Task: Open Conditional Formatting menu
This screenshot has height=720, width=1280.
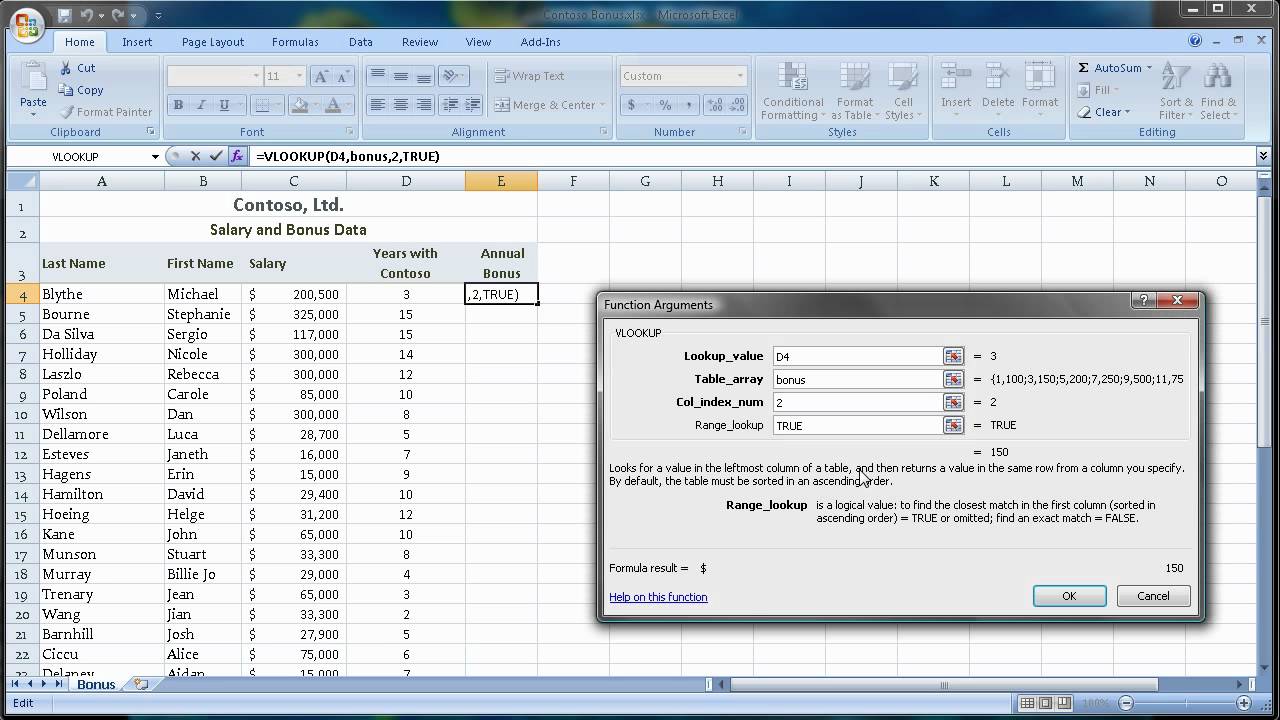Action: click(x=793, y=92)
